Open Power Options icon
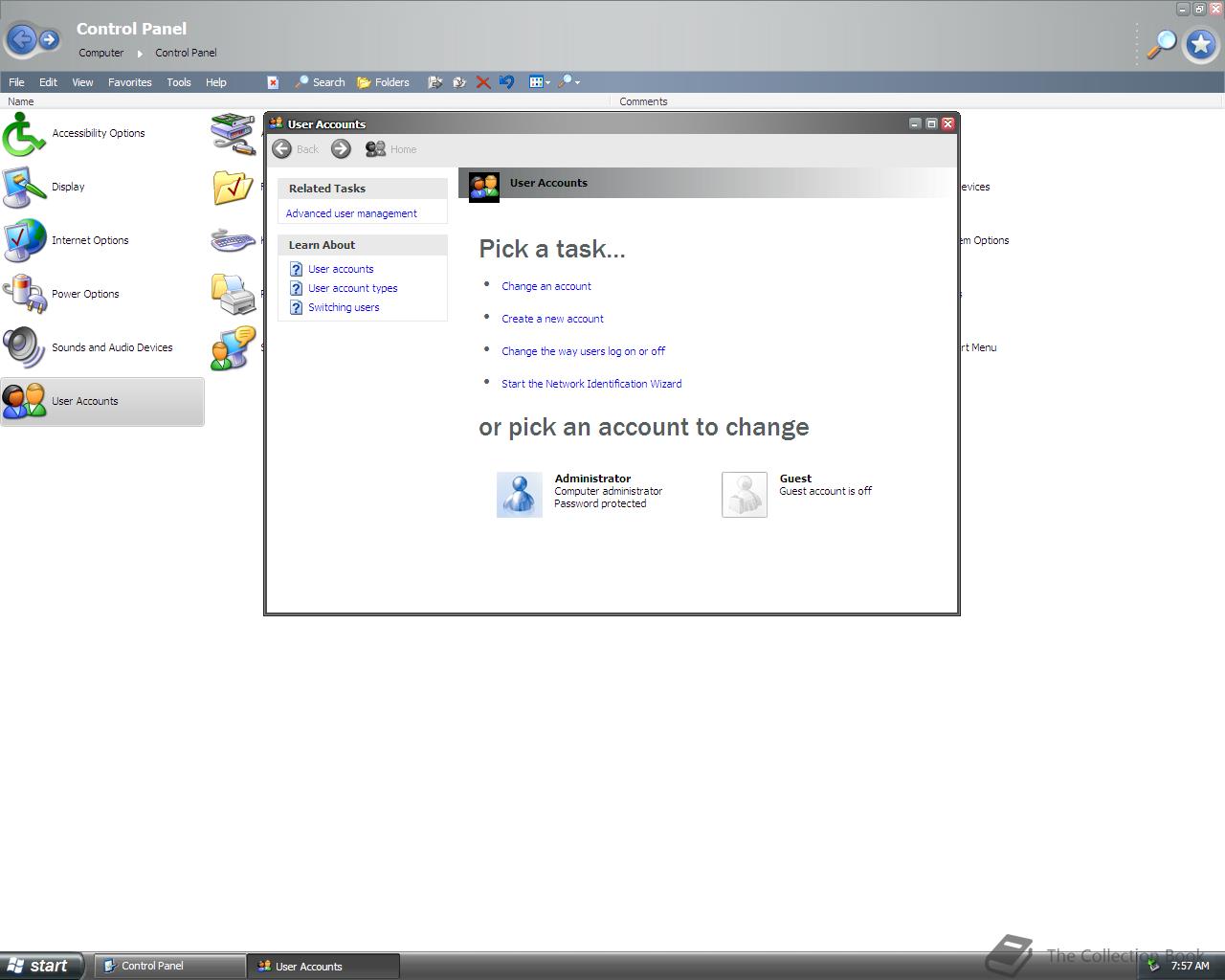1225x980 pixels. click(61, 294)
